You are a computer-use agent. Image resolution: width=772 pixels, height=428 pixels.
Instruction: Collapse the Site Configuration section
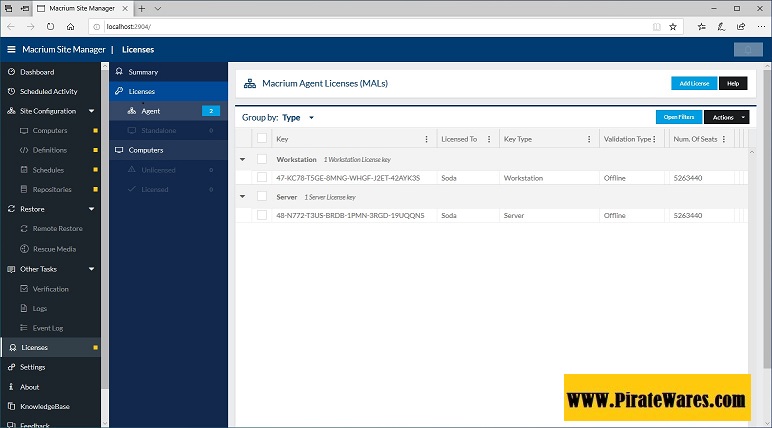[91, 111]
